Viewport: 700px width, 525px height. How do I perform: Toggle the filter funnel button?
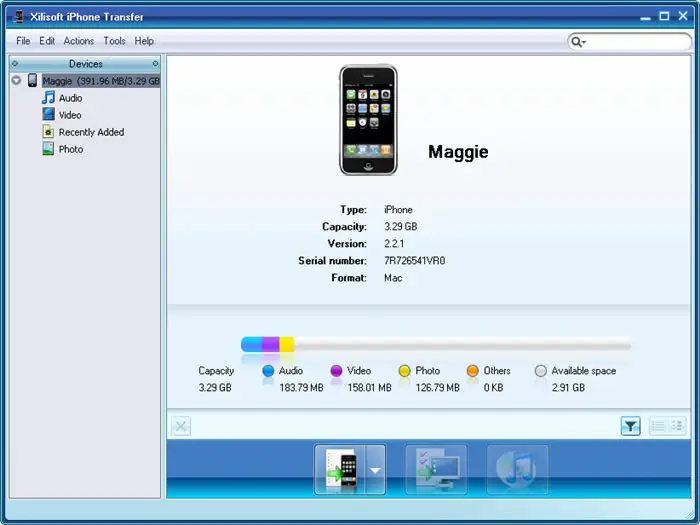[630, 426]
